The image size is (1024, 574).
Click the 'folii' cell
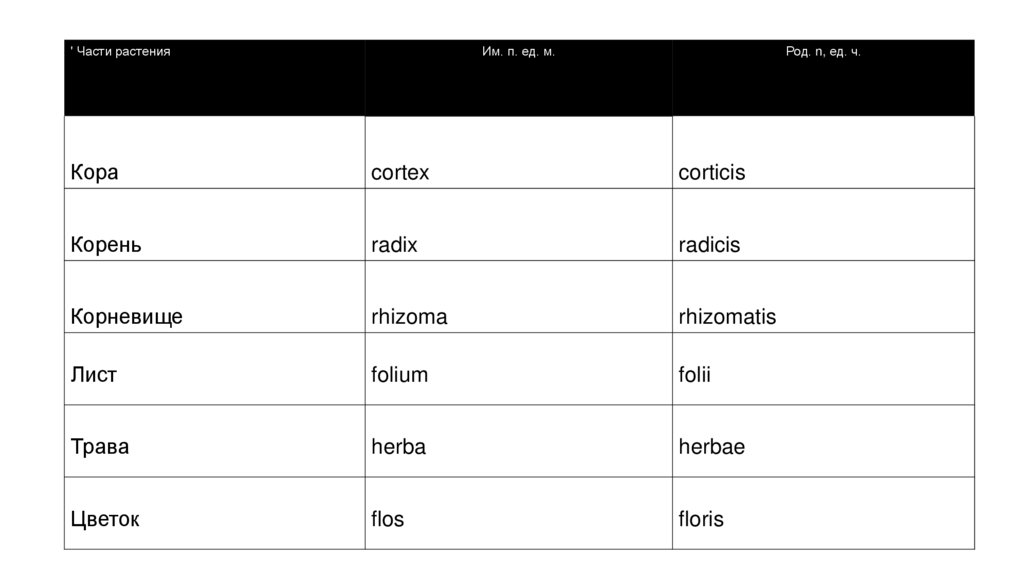tap(694, 375)
